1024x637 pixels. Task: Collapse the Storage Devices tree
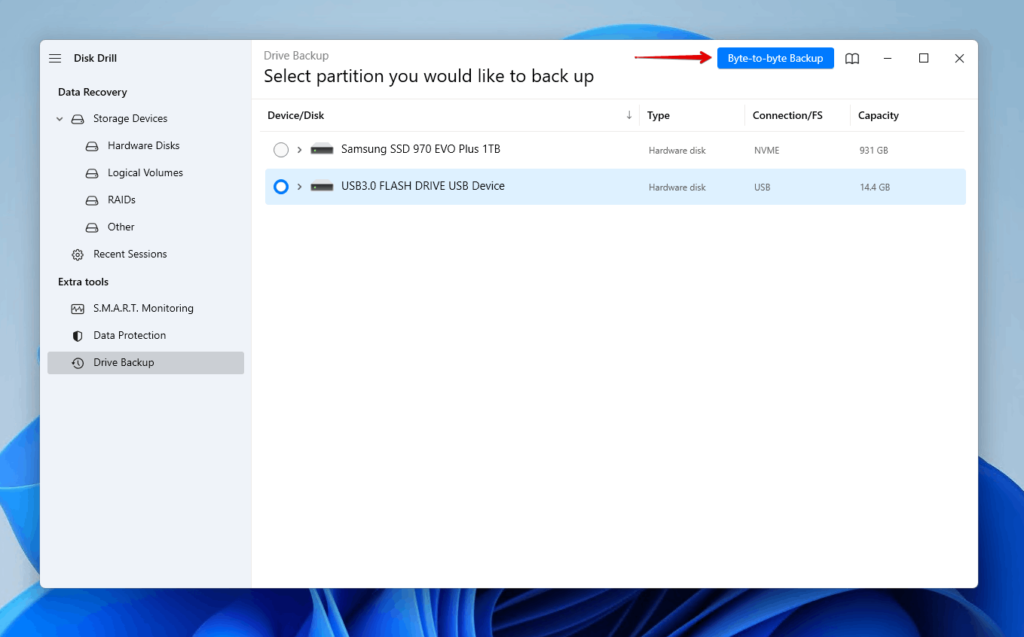click(59, 118)
